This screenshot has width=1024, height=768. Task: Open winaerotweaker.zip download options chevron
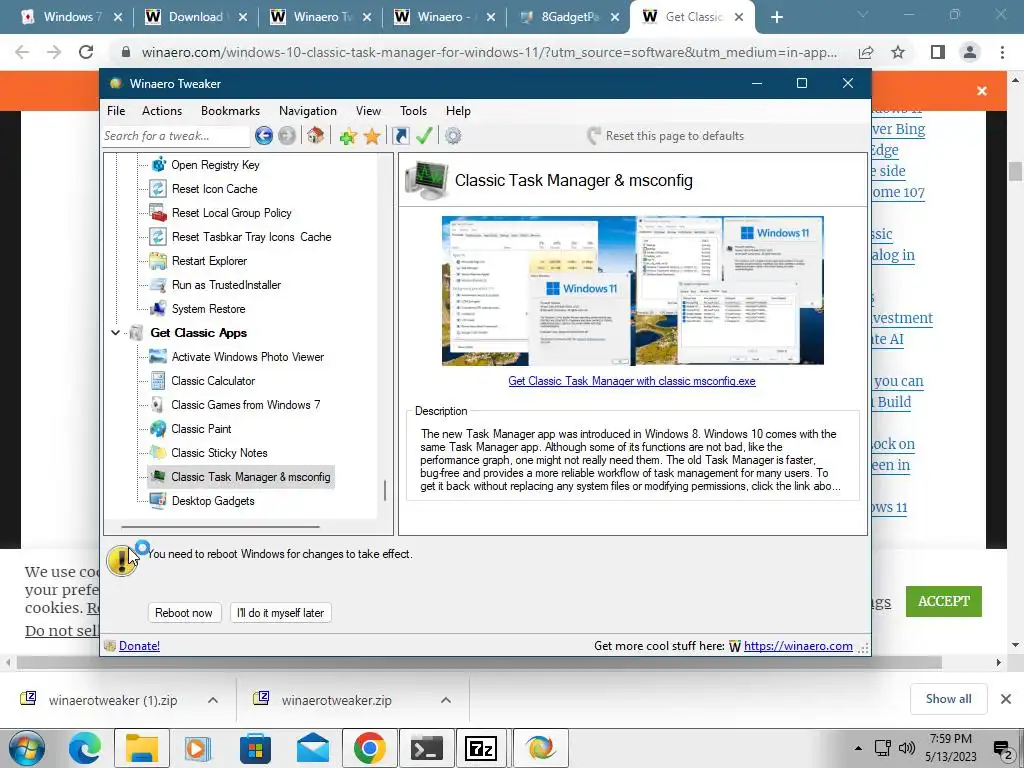click(446, 700)
